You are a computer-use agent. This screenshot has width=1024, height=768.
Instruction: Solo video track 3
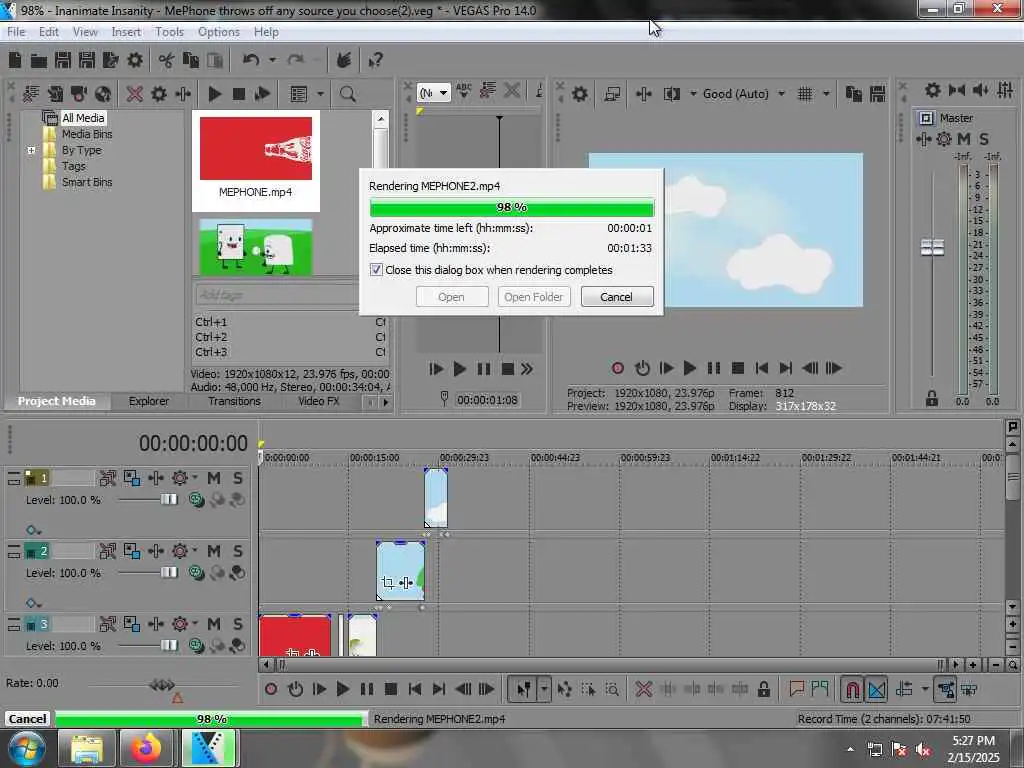238,624
